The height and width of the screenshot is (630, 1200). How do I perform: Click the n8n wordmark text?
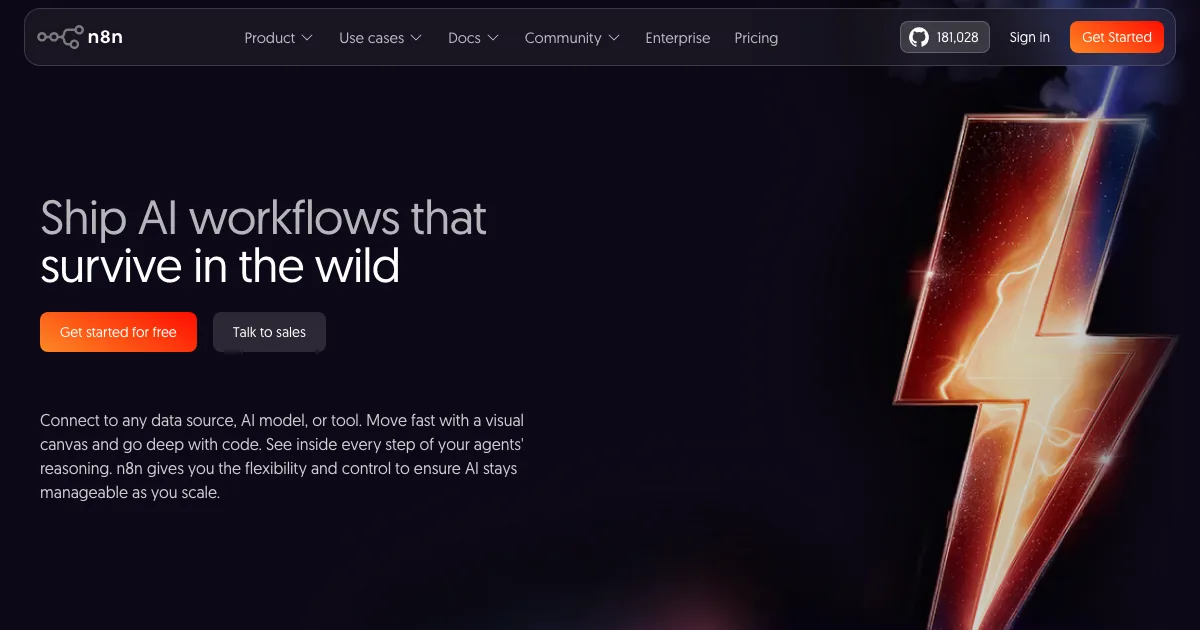coord(105,38)
